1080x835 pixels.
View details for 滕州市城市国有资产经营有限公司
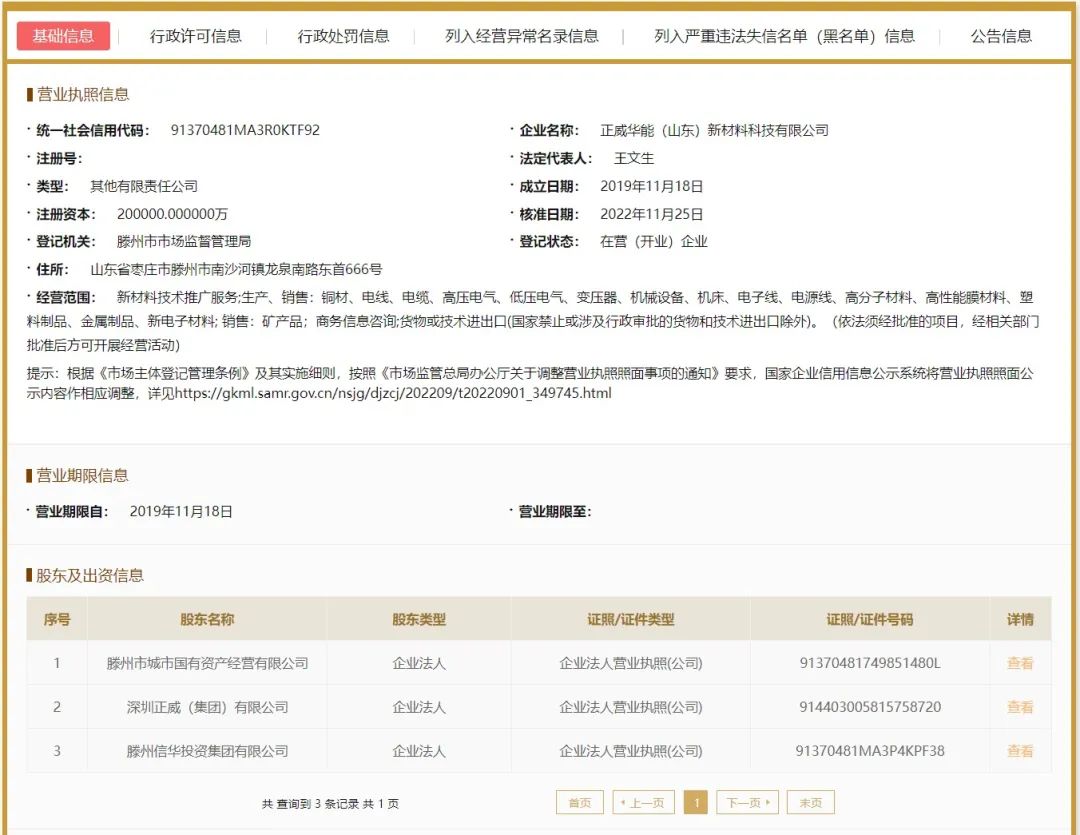point(1019,663)
